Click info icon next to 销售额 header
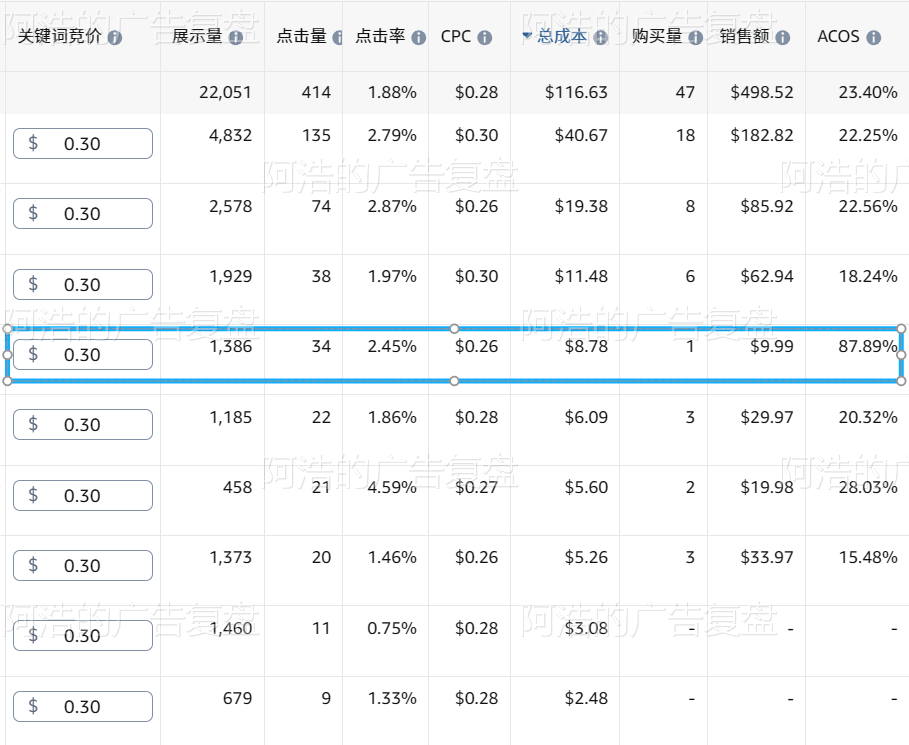This screenshot has height=745, width=909. (x=783, y=38)
